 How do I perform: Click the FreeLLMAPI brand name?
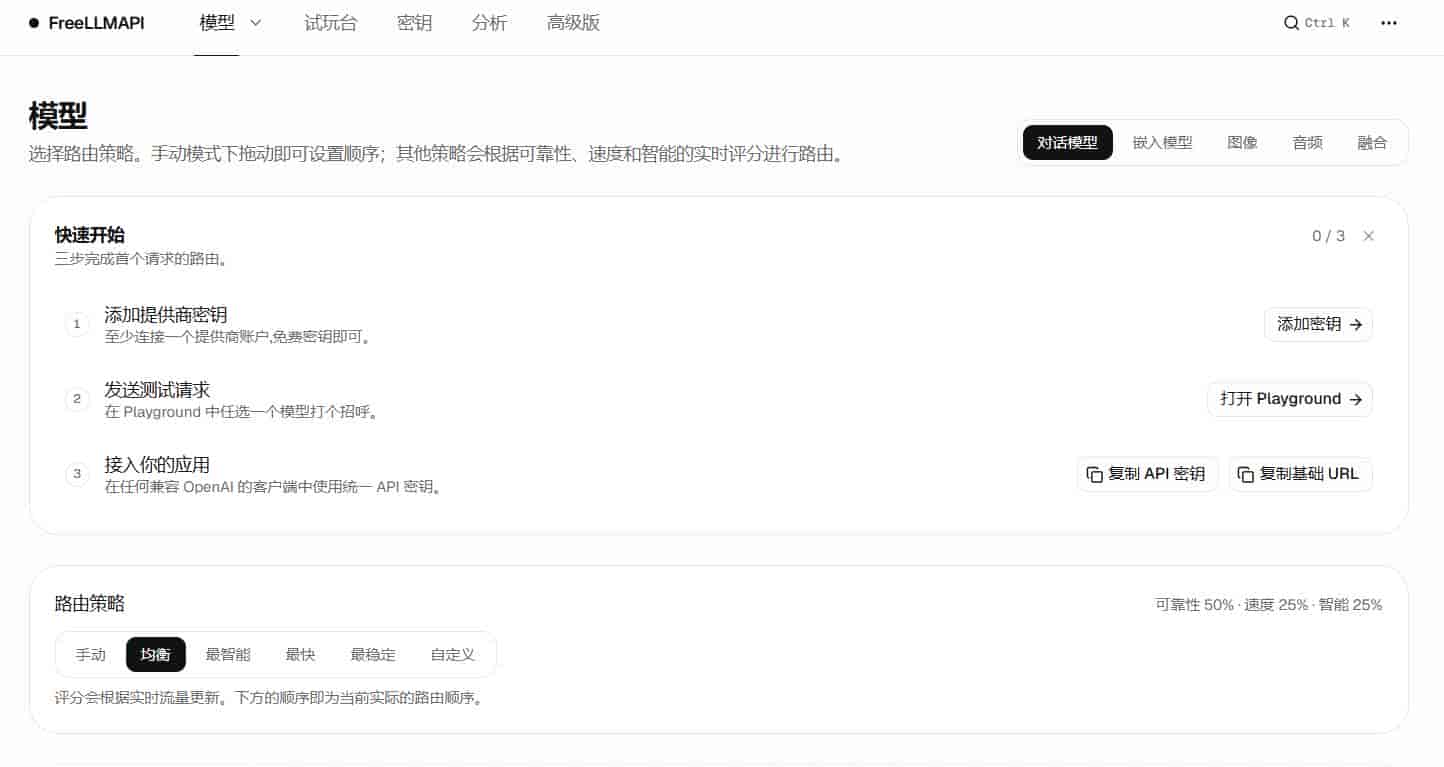[x=97, y=23]
